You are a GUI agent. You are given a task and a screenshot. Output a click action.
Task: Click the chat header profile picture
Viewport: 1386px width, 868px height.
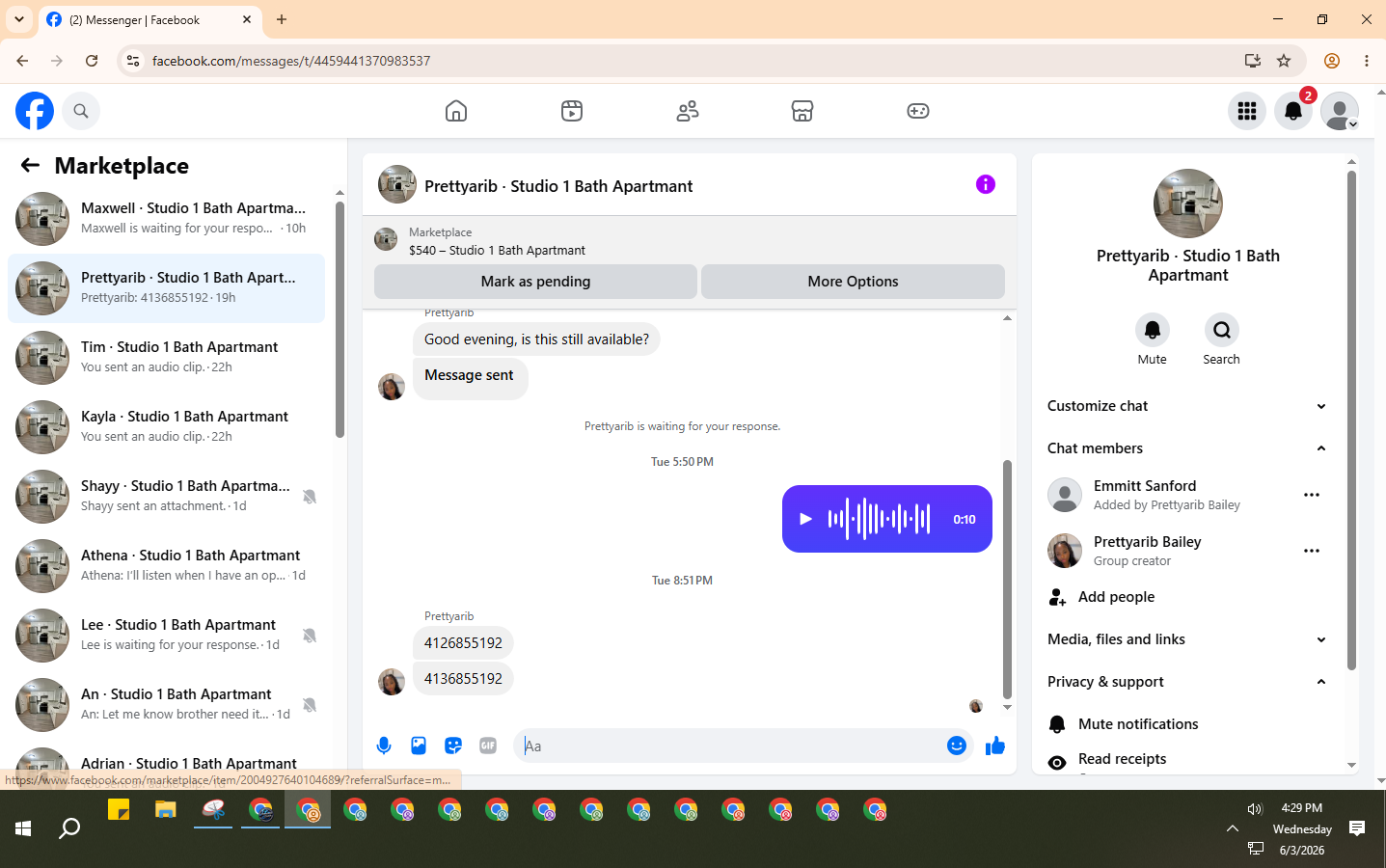tap(397, 184)
